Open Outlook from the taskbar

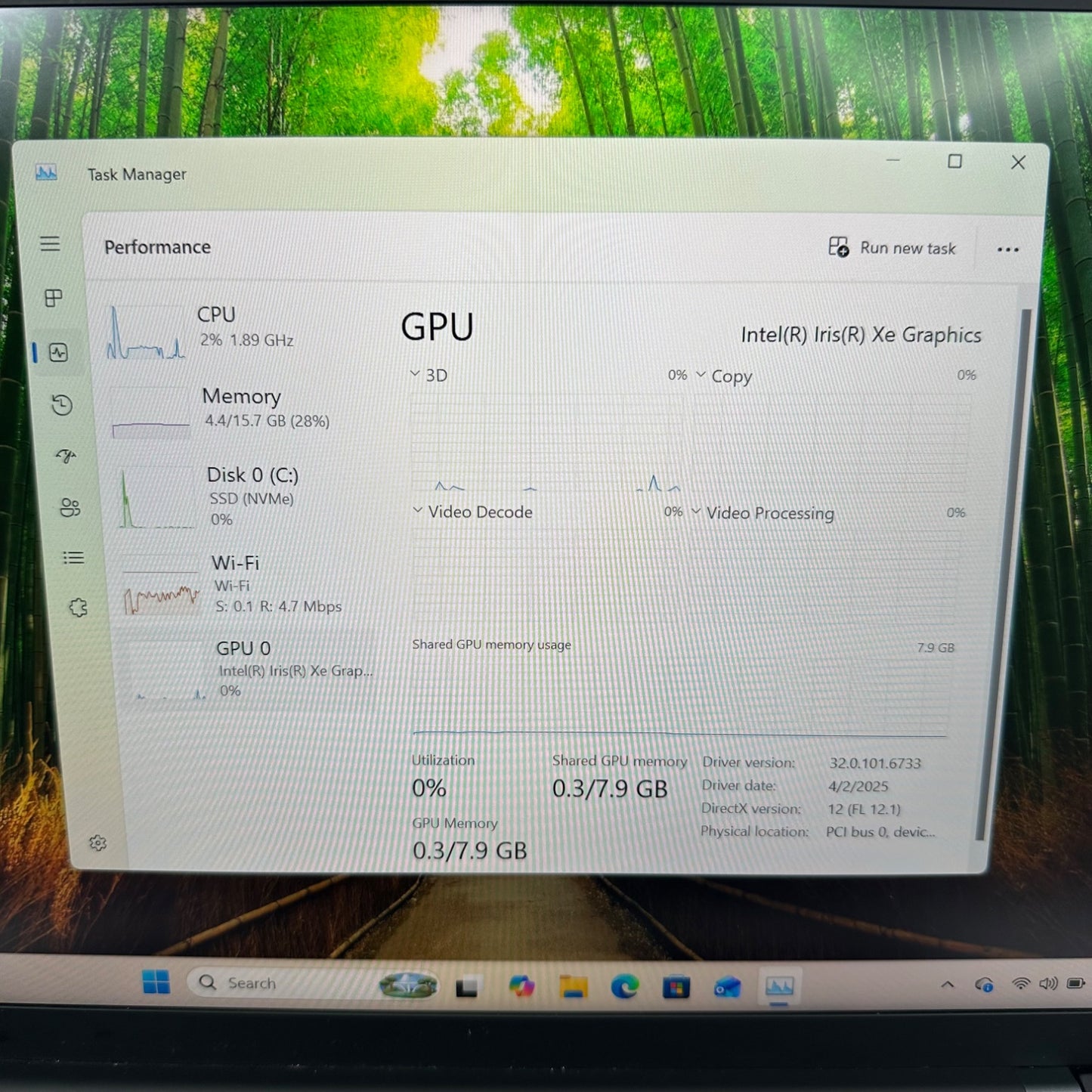point(727,987)
